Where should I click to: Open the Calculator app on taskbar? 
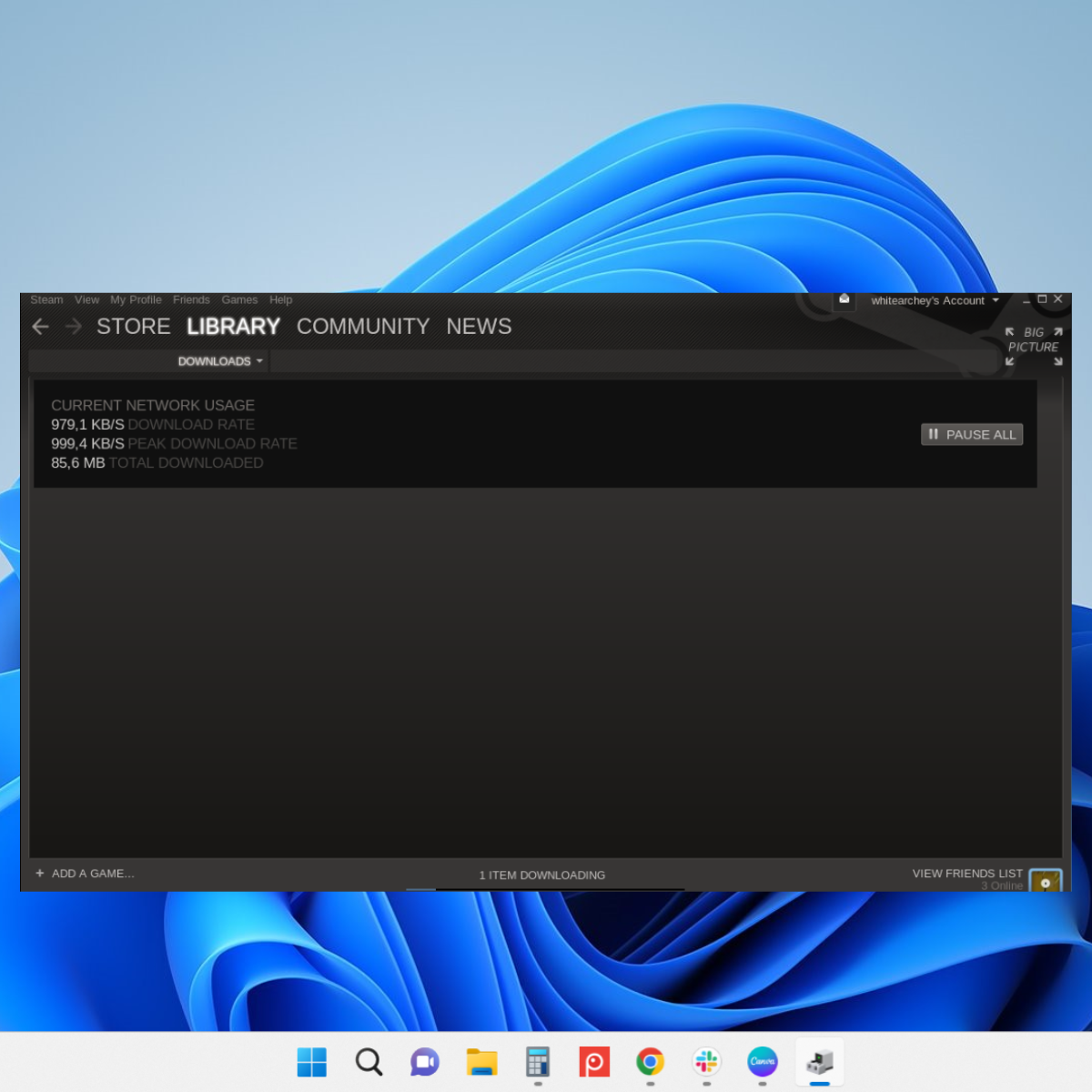pos(538,1061)
